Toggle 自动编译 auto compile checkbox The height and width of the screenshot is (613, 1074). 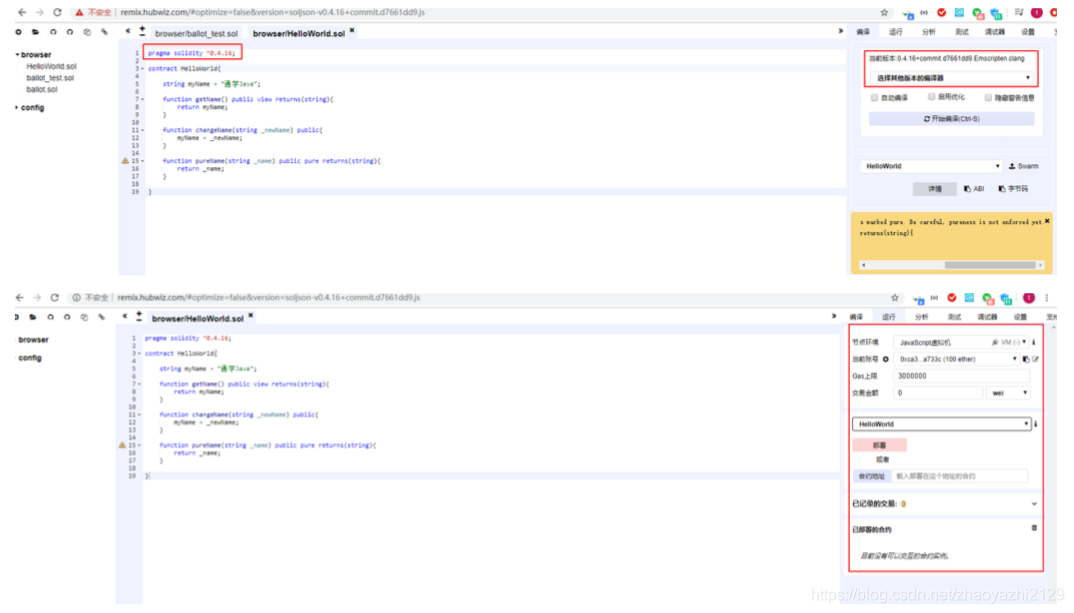[874, 98]
